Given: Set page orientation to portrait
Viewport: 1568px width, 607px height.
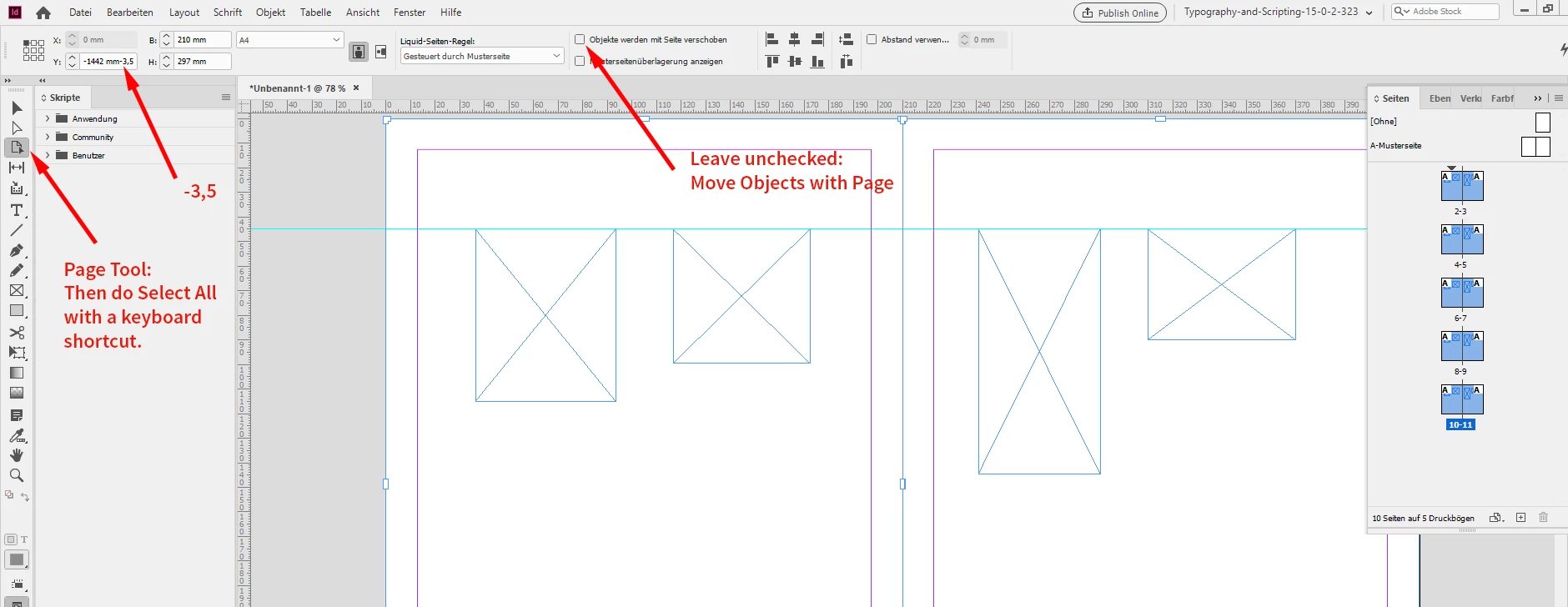Looking at the screenshot, I should (359, 52).
